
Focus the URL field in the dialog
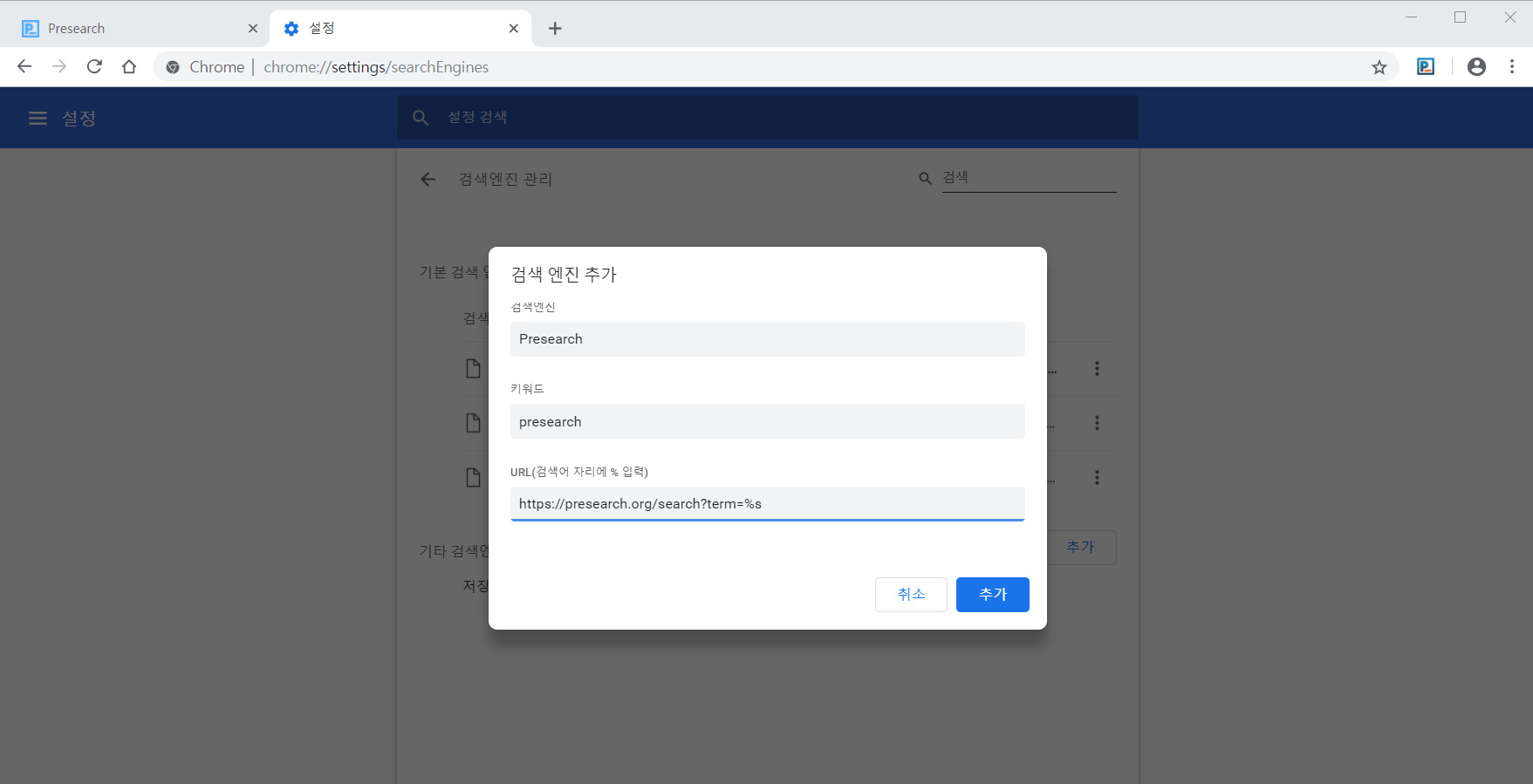(768, 504)
